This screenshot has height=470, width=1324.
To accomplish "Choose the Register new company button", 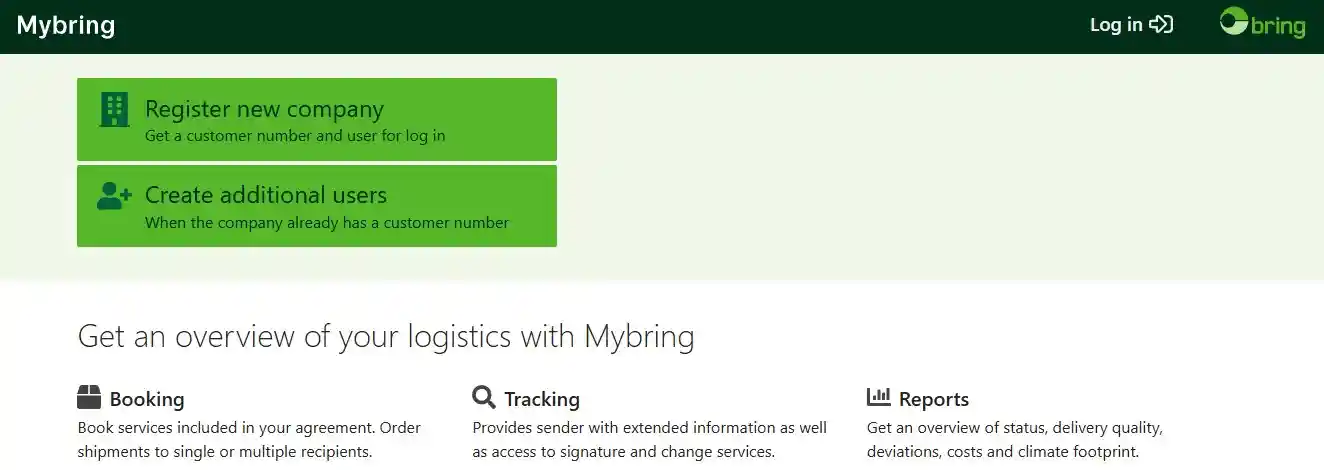I will 317,119.
